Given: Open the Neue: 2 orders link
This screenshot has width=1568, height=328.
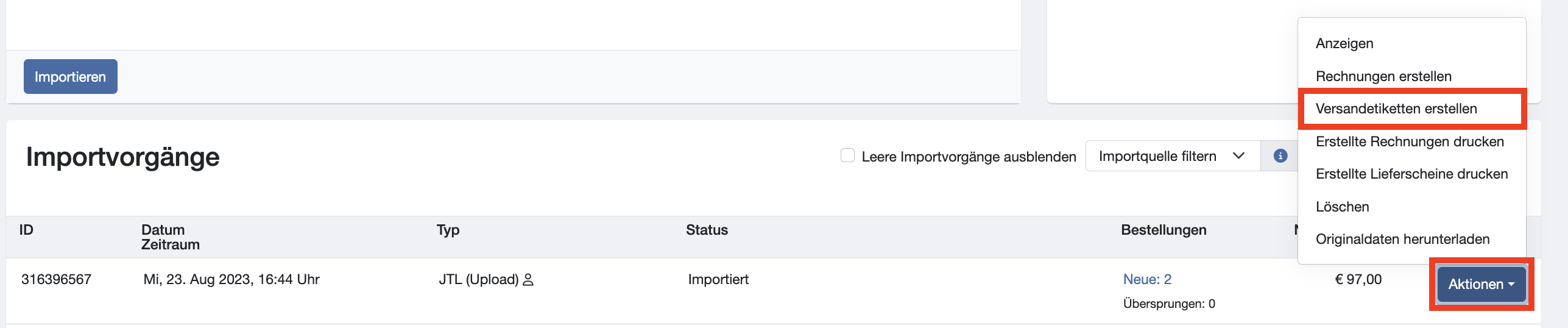Looking at the screenshot, I should point(1147,279).
